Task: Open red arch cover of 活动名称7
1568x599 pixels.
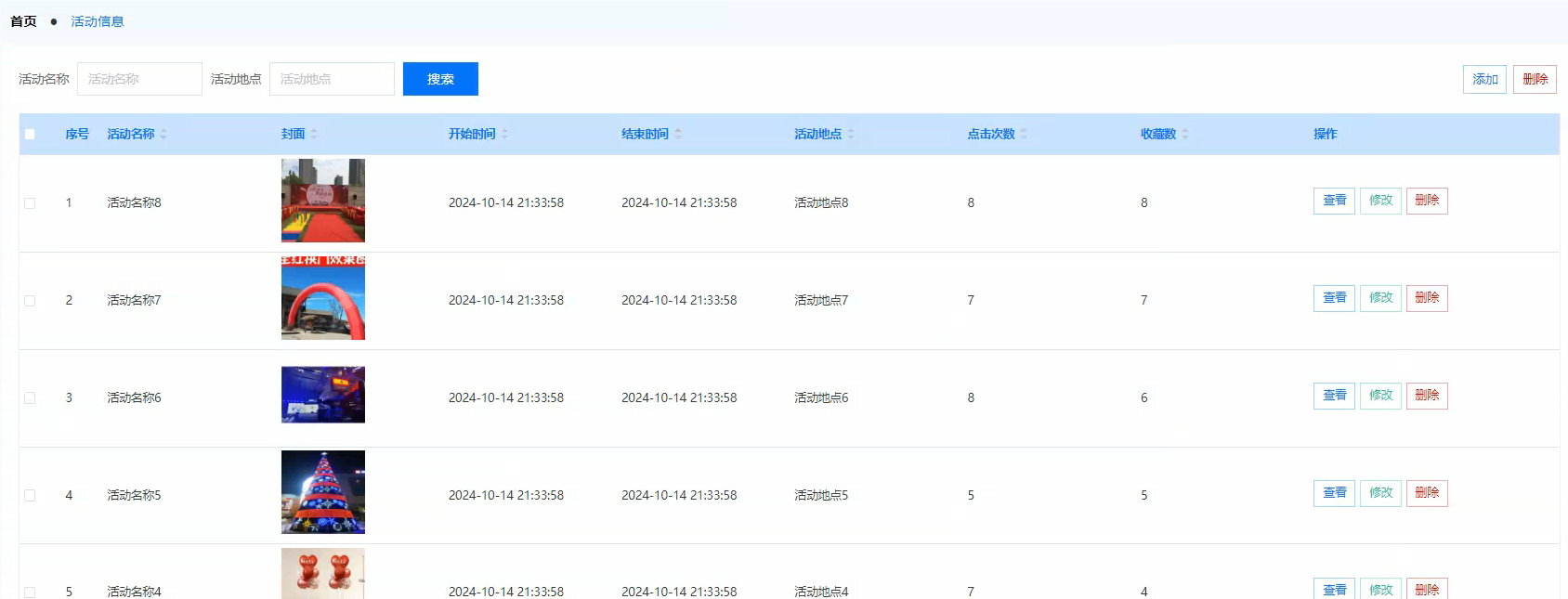Action: [323, 298]
